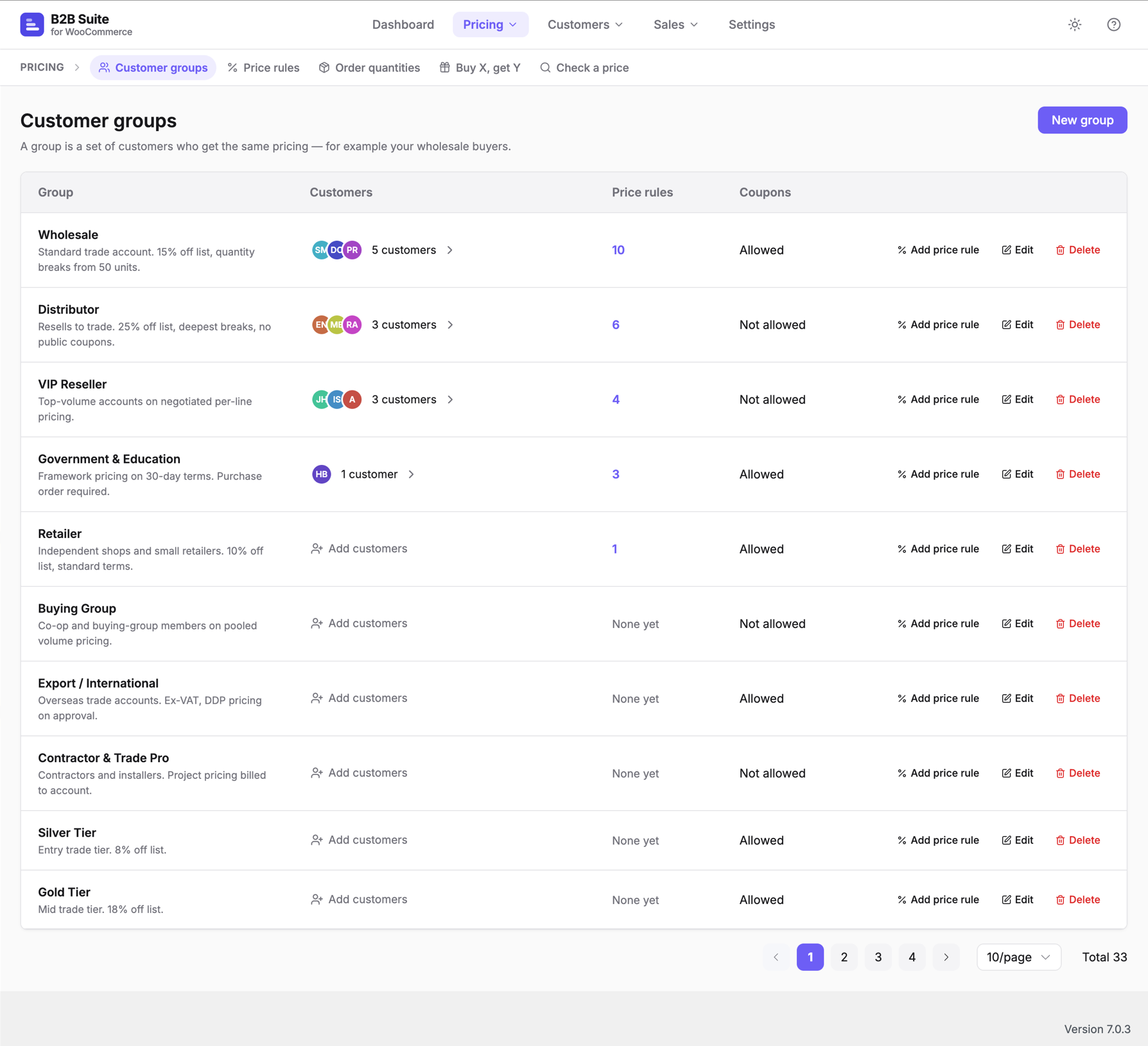Click the SM avatar in the Wholesale row
Viewport: 1148px width, 1046px height.
coord(320,250)
